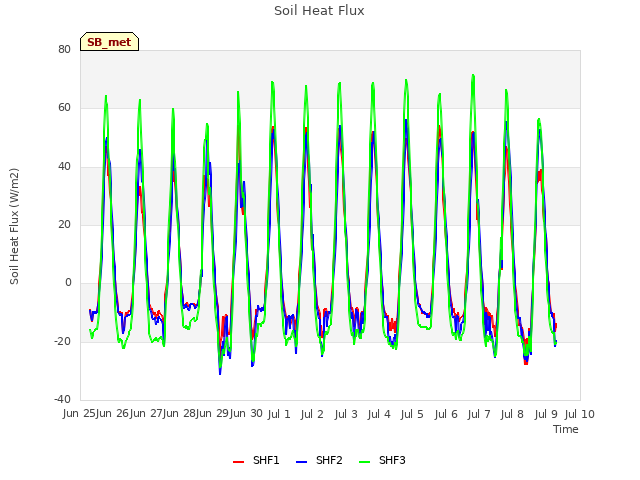Viewport: 640px width, 480px height.
Task: Toggle the SHF3 series in legend
Action: (x=382, y=460)
